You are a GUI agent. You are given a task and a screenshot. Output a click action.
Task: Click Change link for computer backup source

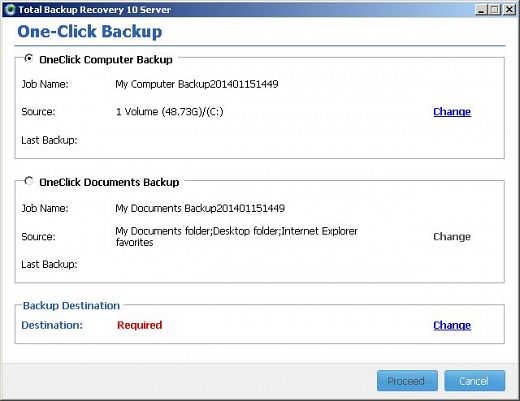[452, 111]
